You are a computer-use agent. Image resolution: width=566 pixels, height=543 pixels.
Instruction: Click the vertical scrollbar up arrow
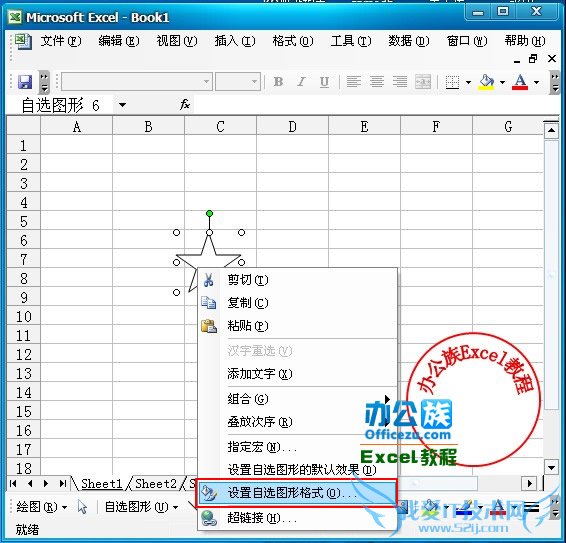551,131
